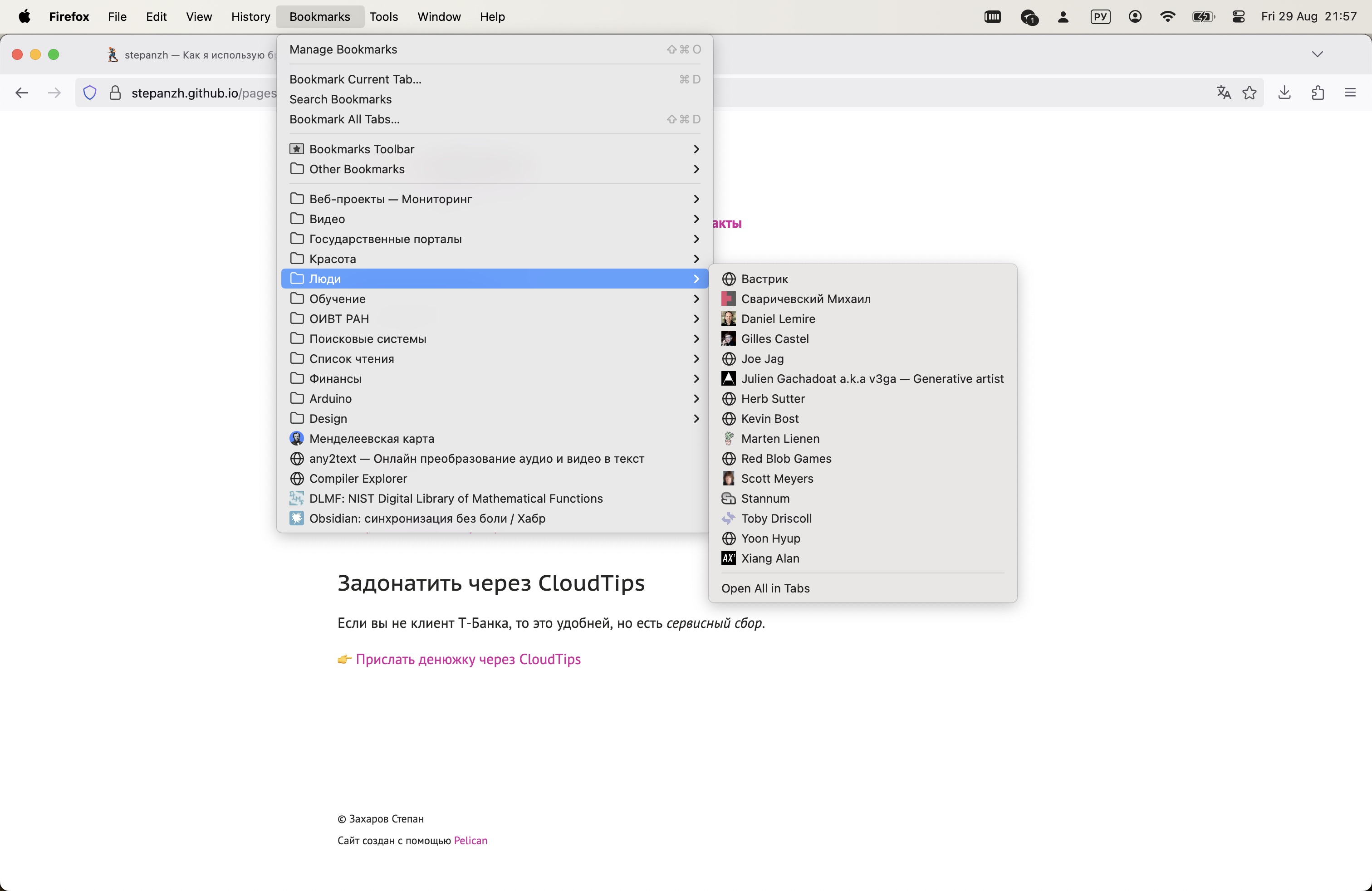Viewport: 1372px width, 891px height.
Task: Follow Прислать денюжку через CloudTips link
Action: tap(468, 659)
